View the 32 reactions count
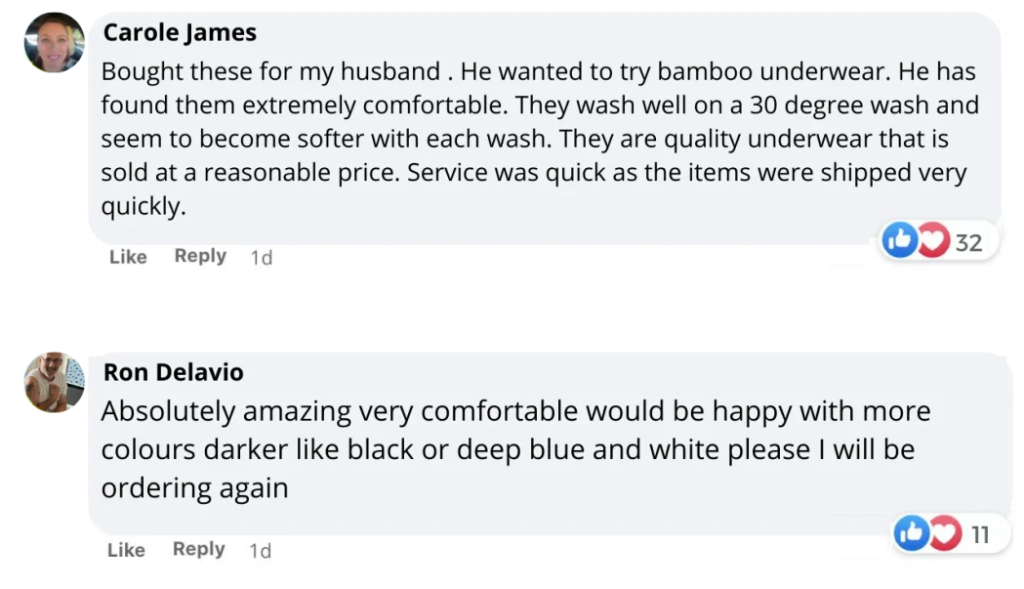The width and height of the screenshot is (1024, 589). pyautogui.click(x=968, y=242)
